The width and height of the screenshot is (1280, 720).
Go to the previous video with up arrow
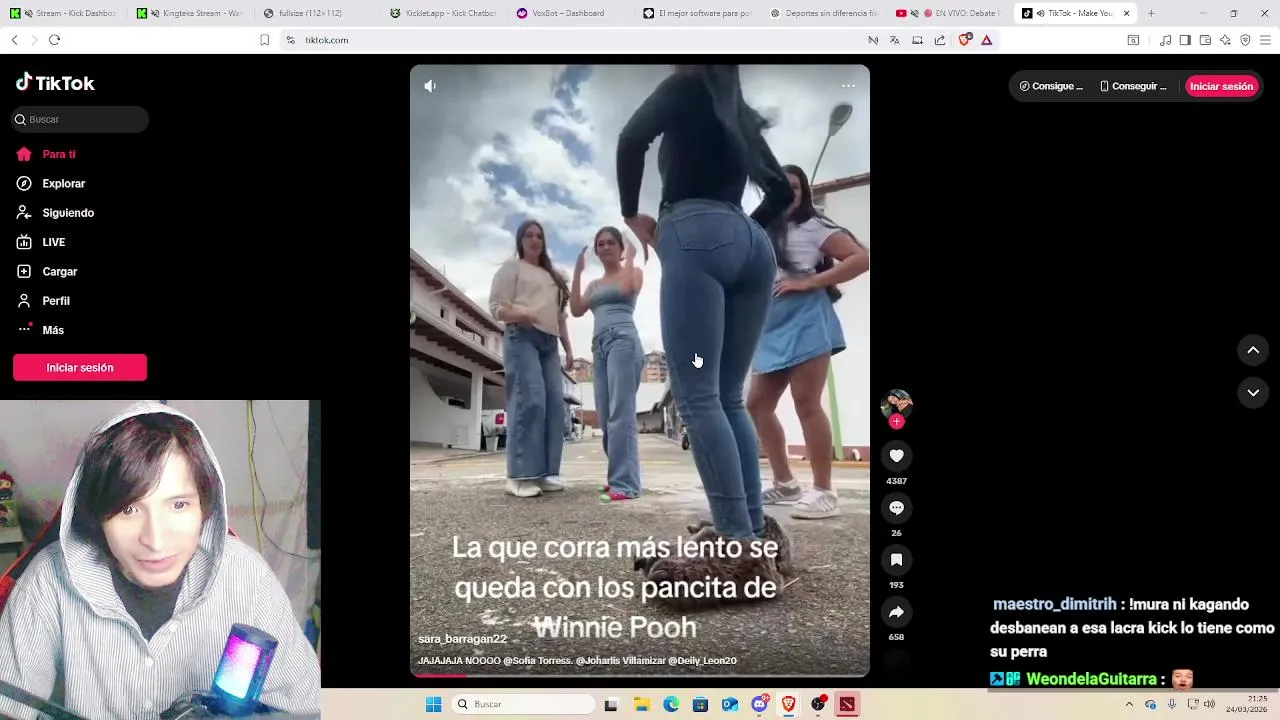point(1253,350)
